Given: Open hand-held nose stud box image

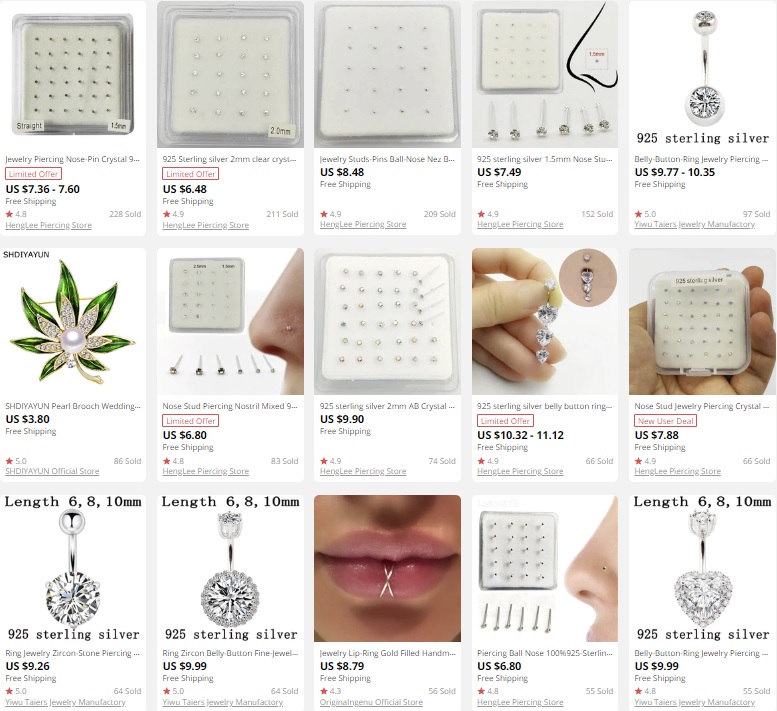Looking at the screenshot, I should 702,321.
